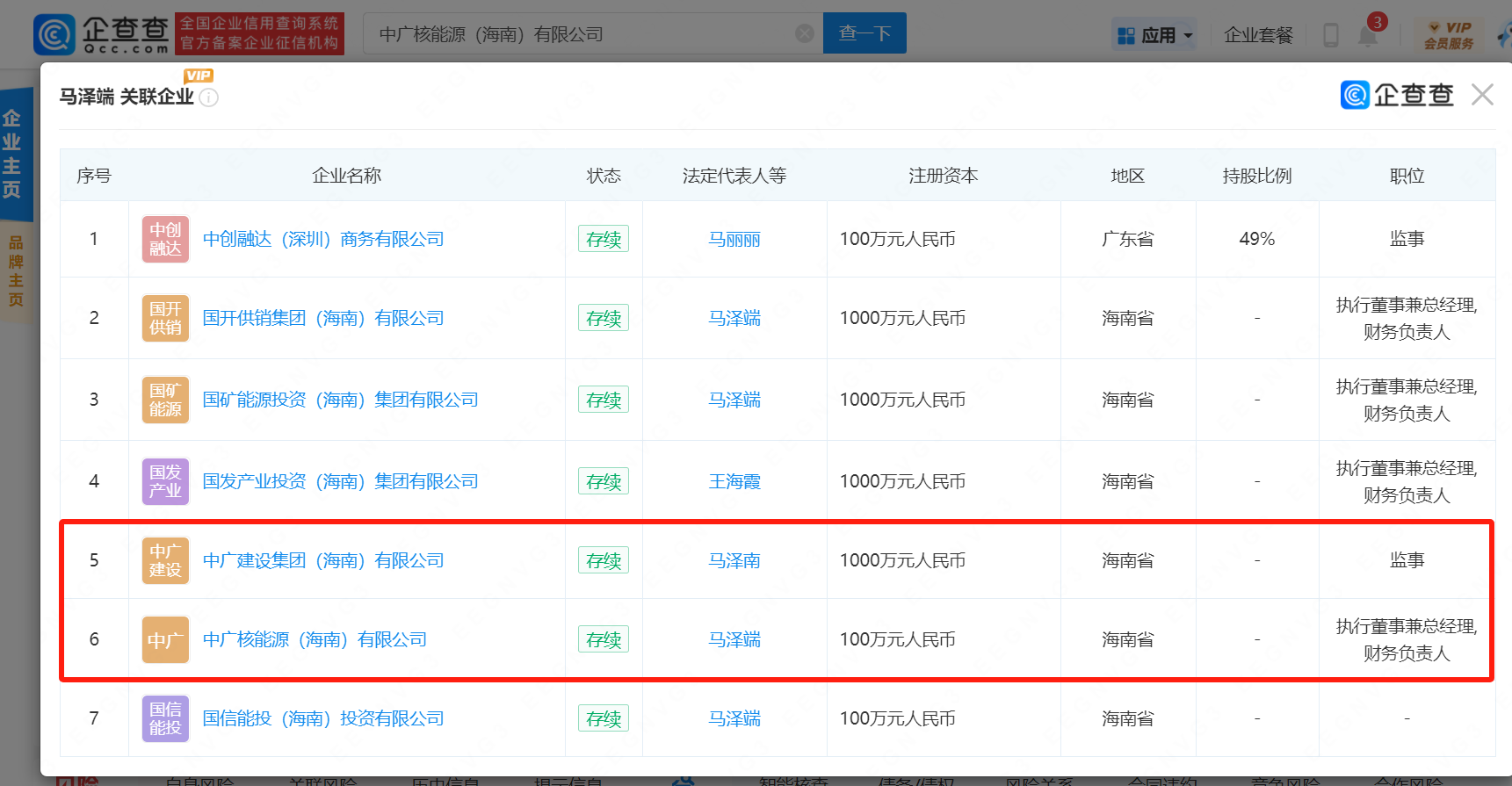Open legal representative 马泽南

tap(734, 560)
